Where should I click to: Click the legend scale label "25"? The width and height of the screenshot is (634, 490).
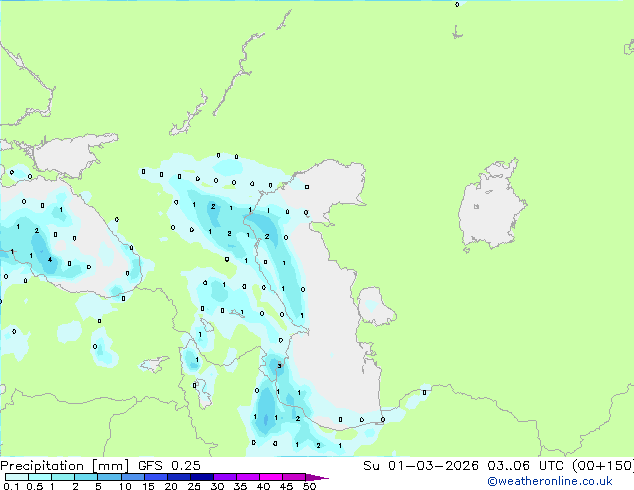pos(194,486)
